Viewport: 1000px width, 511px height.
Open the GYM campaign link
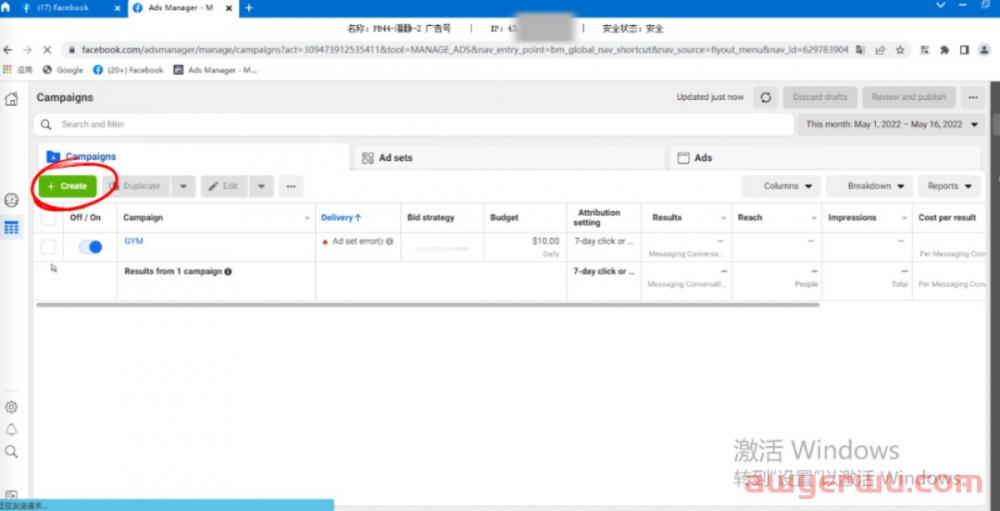click(x=134, y=241)
